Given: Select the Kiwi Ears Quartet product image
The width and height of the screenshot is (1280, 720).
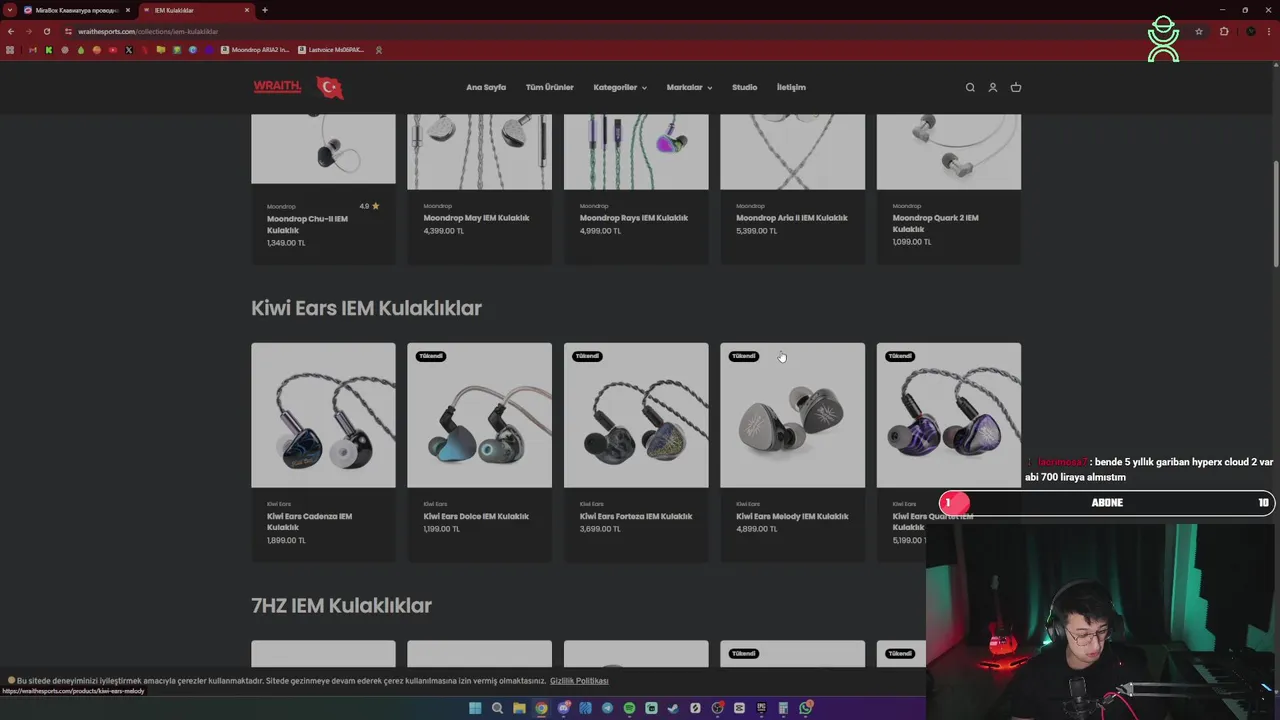Looking at the screenshot, I should [x=949, y=415].
